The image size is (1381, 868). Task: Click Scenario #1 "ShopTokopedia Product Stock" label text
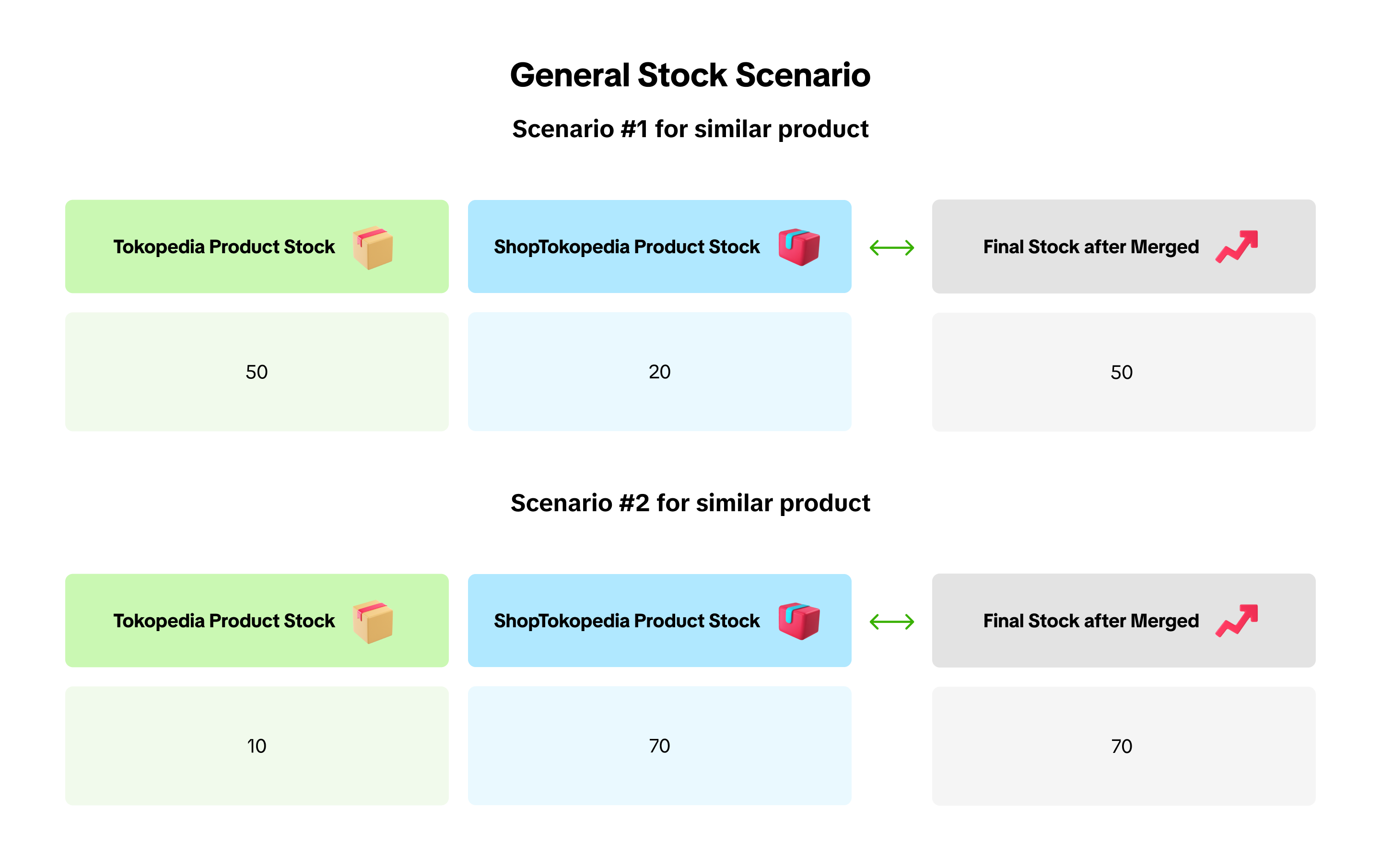[x=626, y=246]
